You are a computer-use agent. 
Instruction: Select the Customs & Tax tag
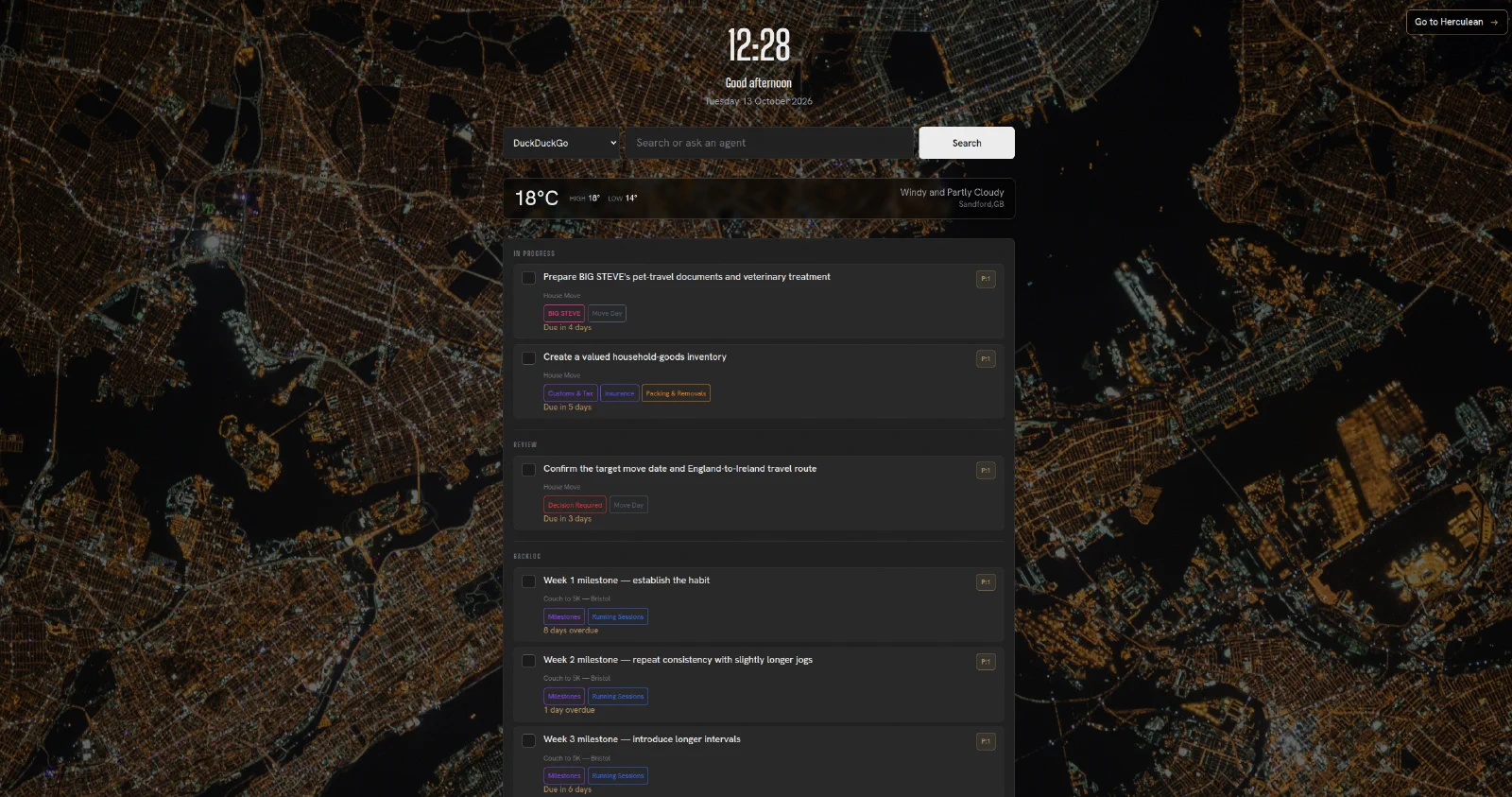(x=571, y=393)
